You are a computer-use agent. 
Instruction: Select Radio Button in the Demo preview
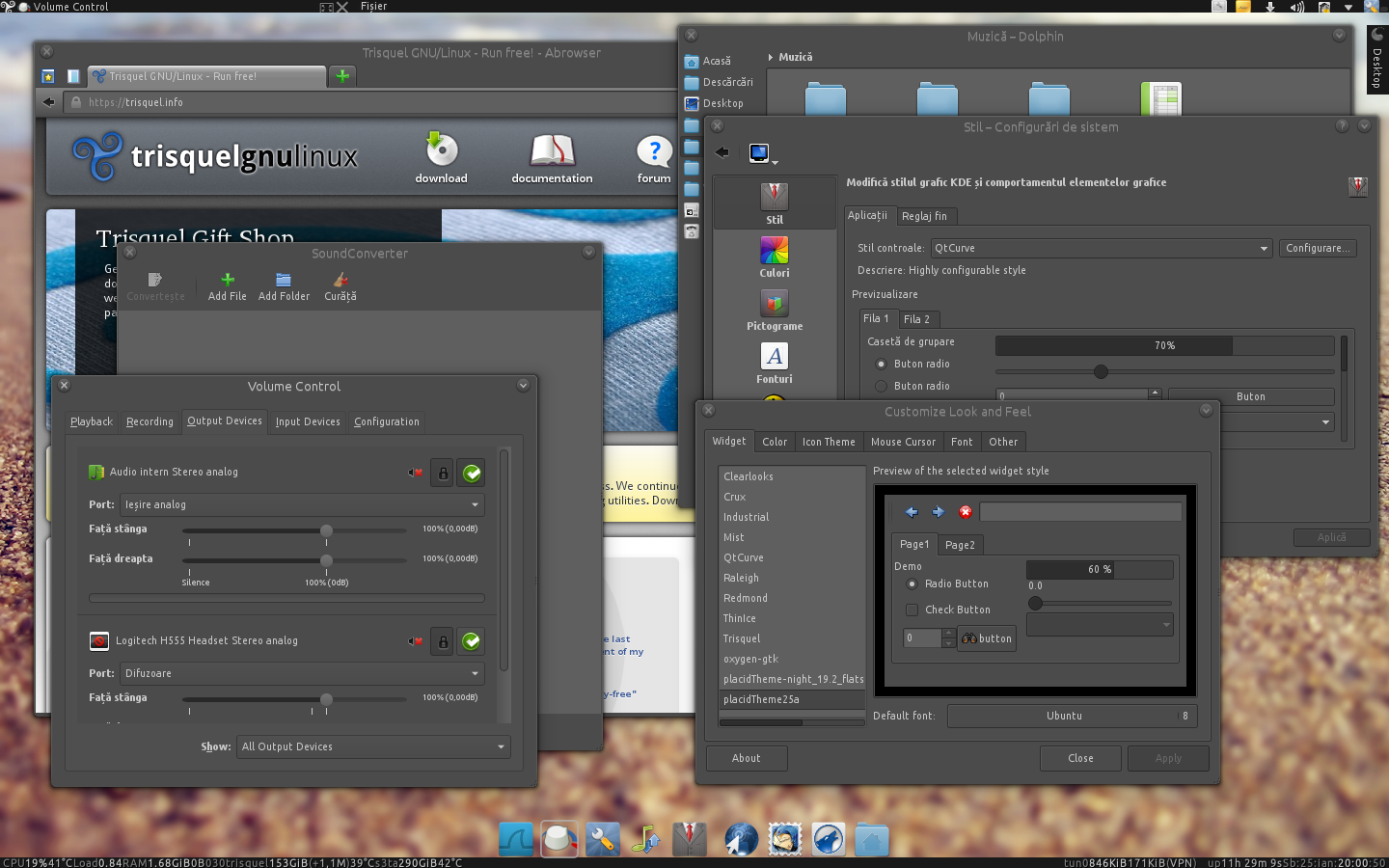(912, 584)
